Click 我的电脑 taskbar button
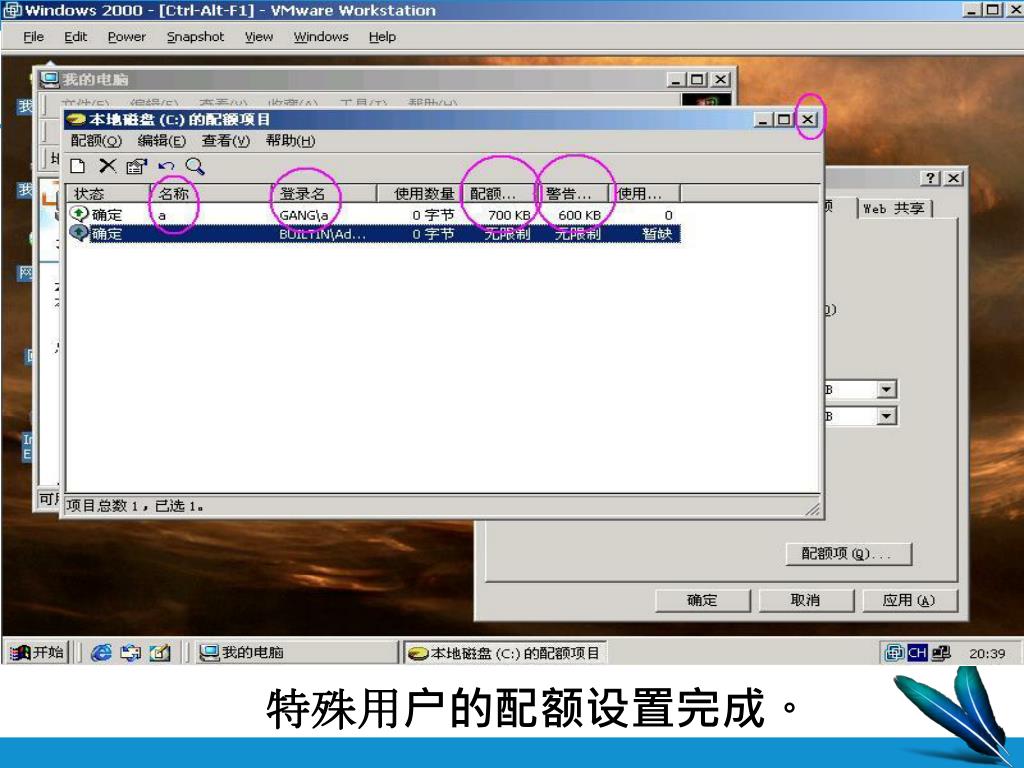The height and width of the screenshot is (768, 1024). 295,652
